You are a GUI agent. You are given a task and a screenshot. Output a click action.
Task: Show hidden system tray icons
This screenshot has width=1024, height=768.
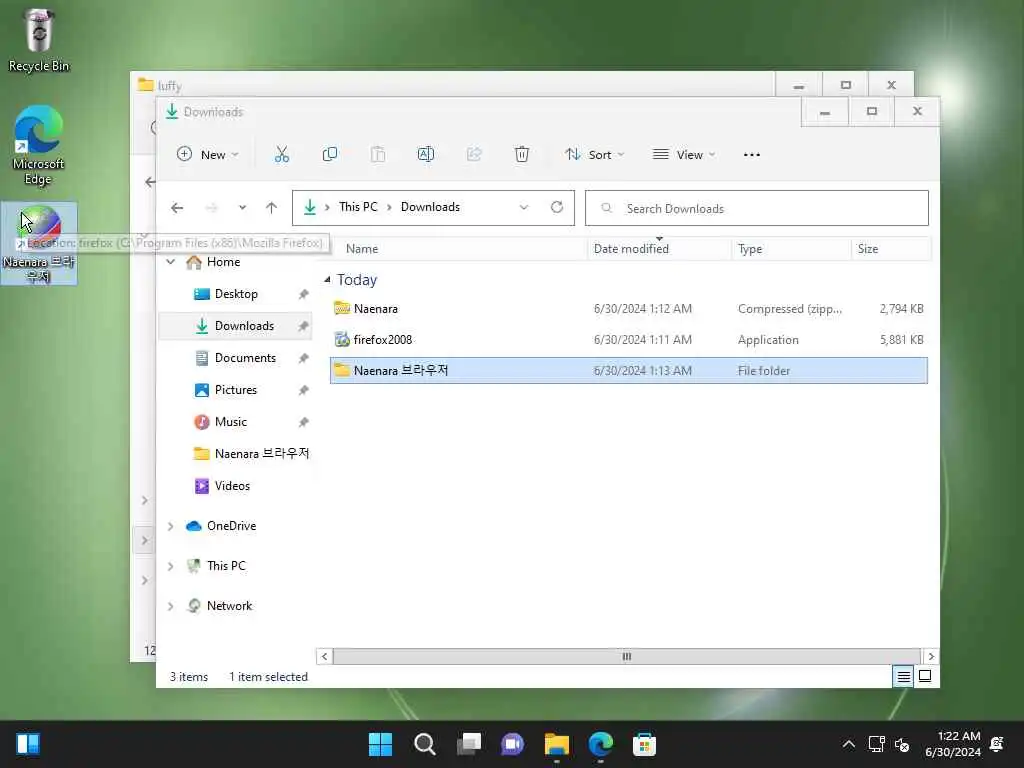(x=848, y=744)
